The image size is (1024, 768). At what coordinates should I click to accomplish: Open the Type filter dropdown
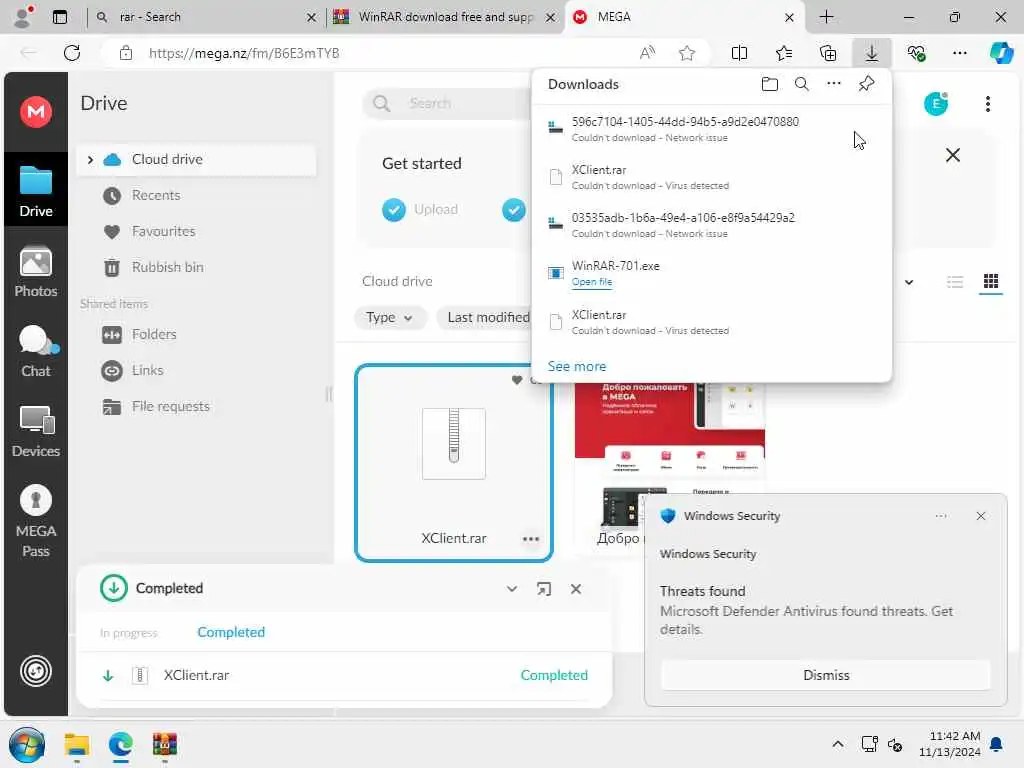(x=389, y=317)
